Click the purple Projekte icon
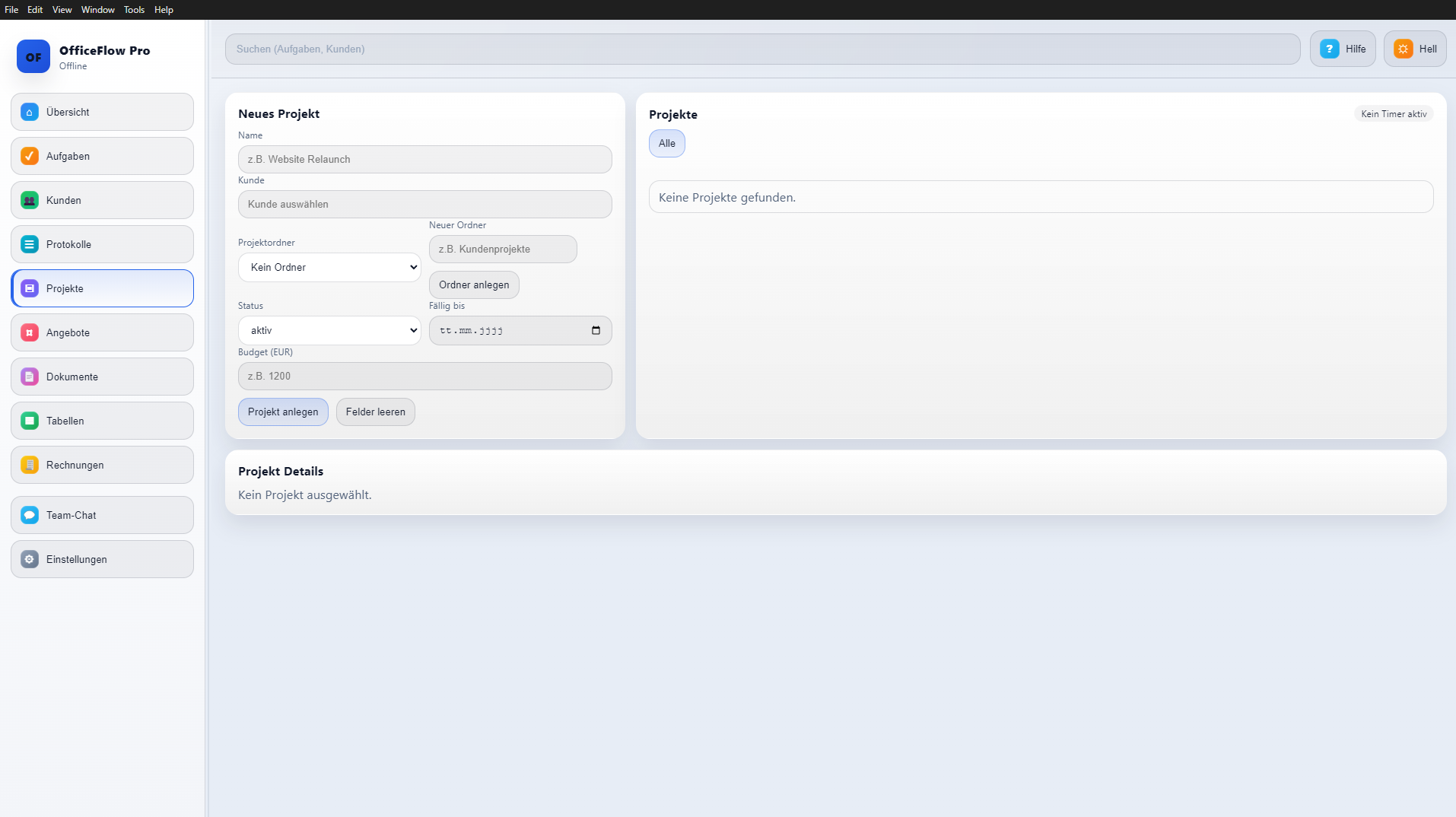This screenshot has height=817, width=1456. pyautogui.click(x=30, y=288)
